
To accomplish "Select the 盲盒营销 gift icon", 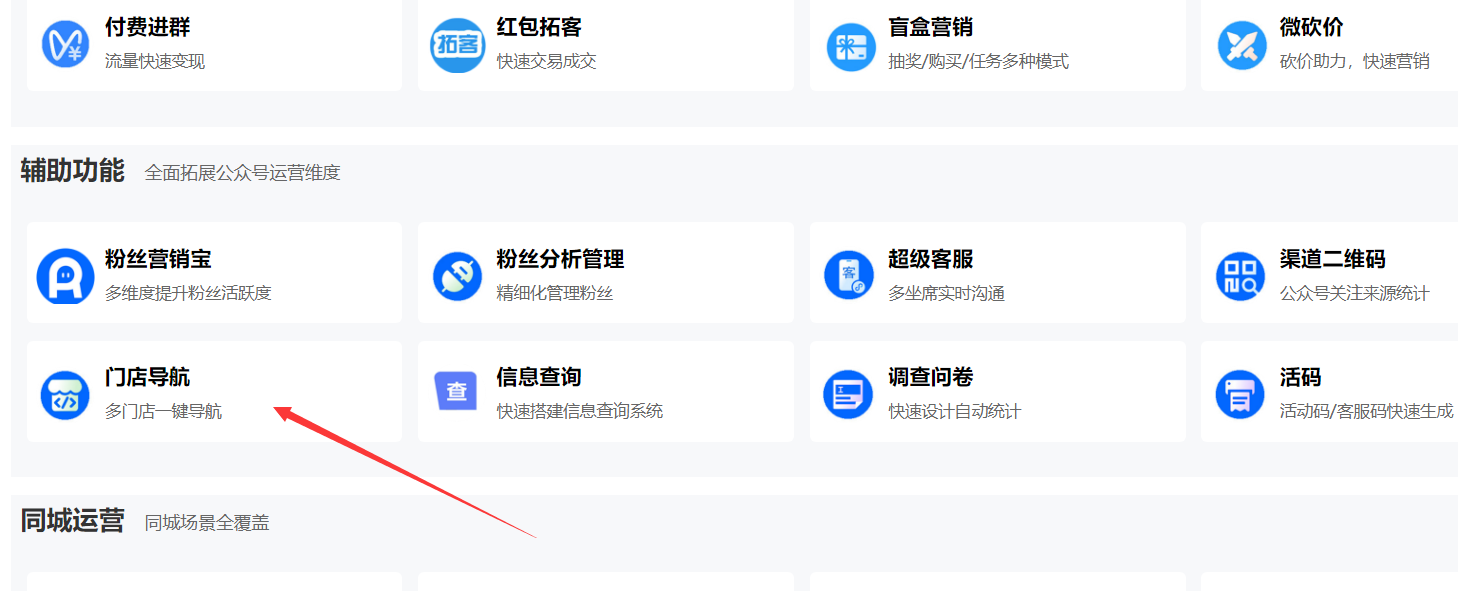I will [x=851, y=46].
